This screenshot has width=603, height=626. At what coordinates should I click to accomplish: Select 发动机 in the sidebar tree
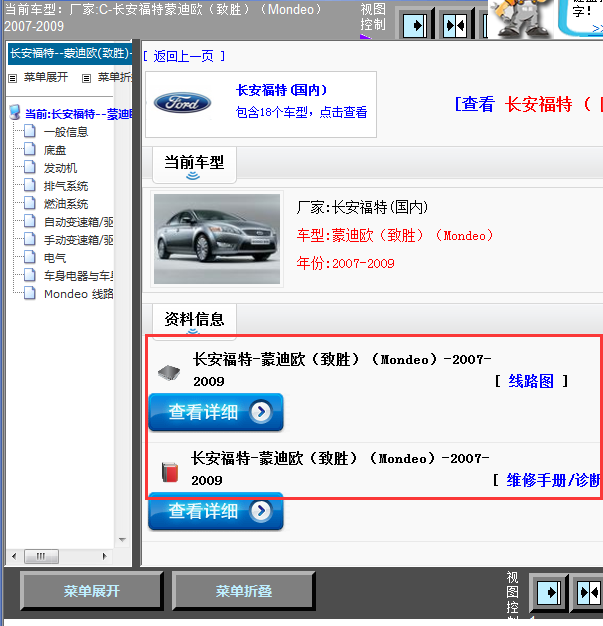click(60, 168)
